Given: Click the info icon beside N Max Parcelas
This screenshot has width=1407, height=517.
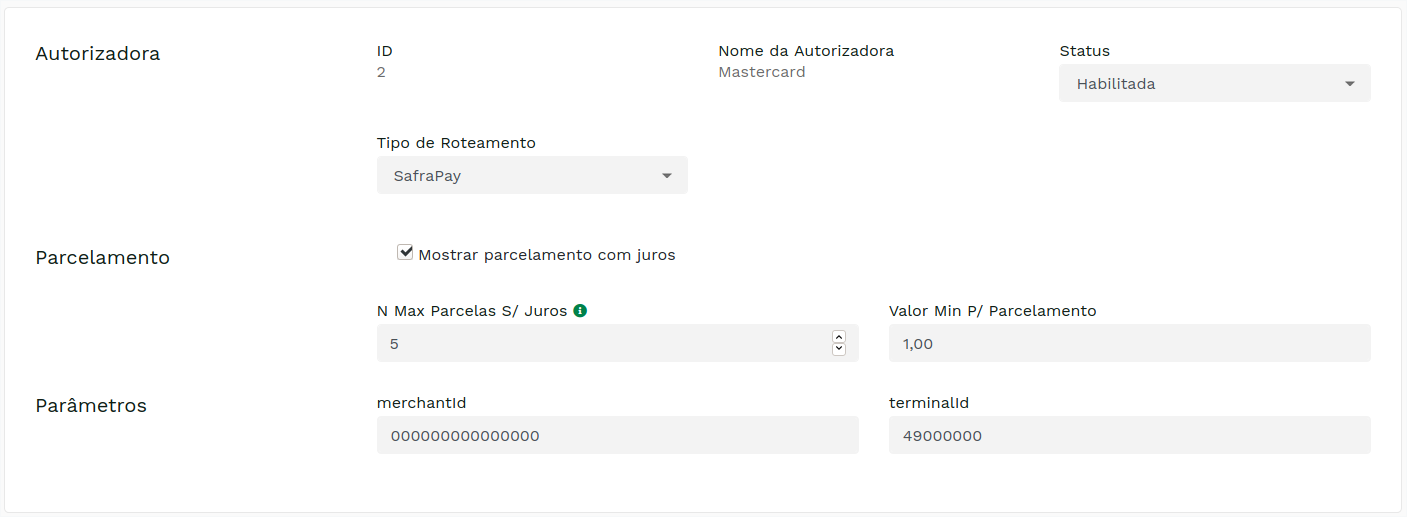Looking at the screenshot, I should point(580,311).
